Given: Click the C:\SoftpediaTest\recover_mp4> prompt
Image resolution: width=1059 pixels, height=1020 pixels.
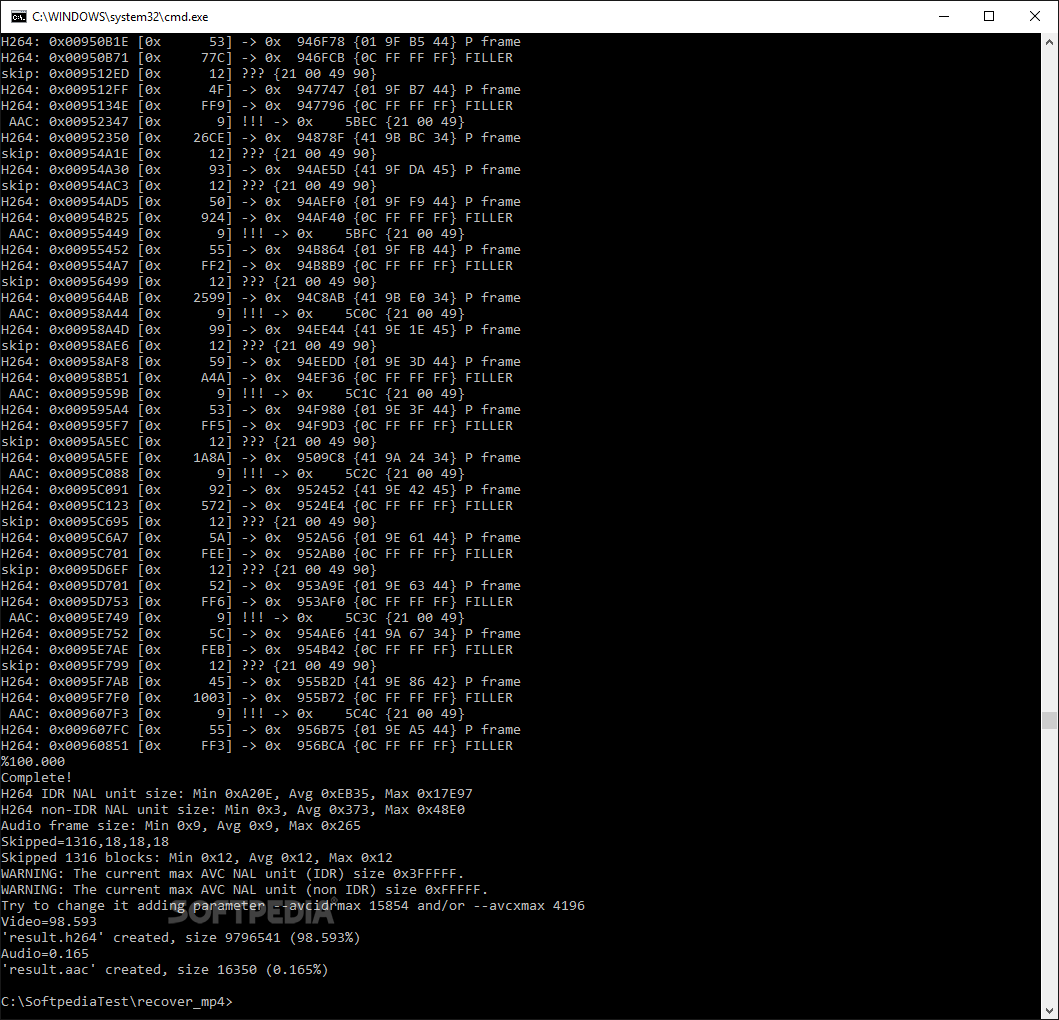Looking at the screenshot, I should click(x=117, y=1002).
